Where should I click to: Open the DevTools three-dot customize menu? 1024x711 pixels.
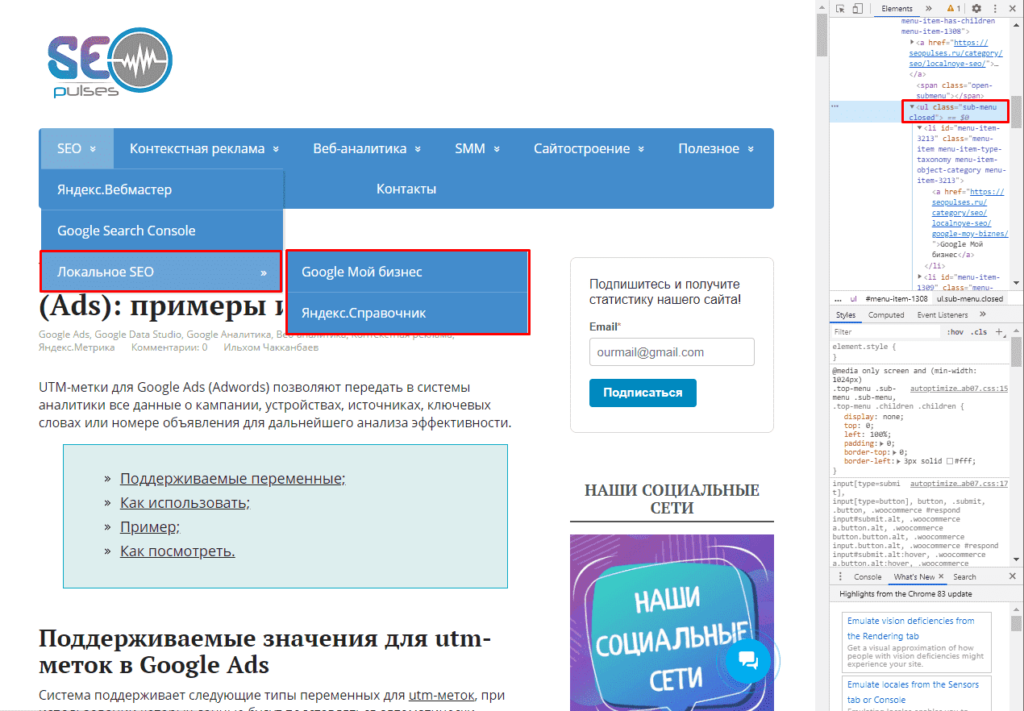(995, 8)
